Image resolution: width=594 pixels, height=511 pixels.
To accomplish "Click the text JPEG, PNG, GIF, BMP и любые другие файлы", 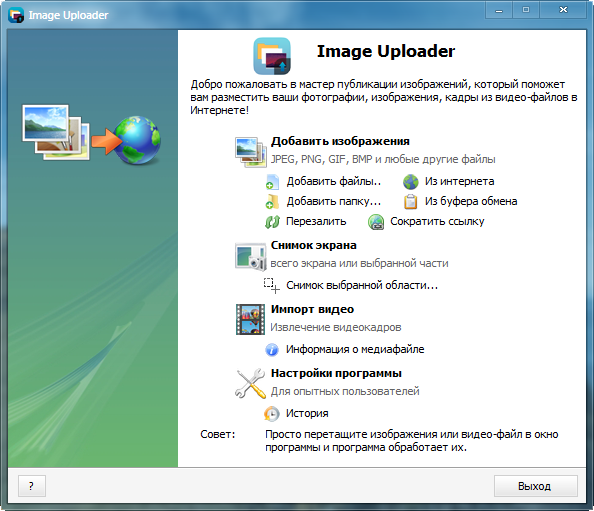I will (383, 159).
